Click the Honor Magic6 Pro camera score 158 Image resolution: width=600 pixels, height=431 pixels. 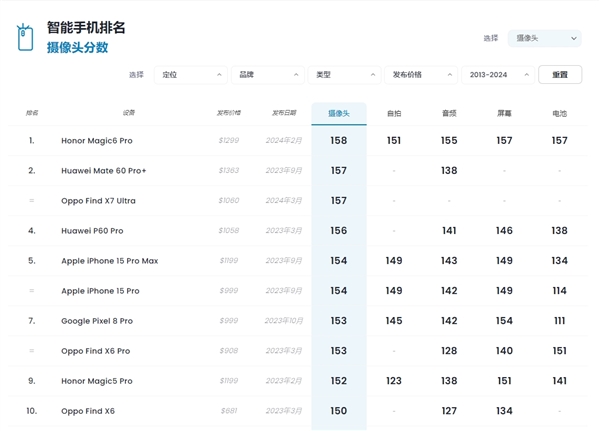(339, 141)
